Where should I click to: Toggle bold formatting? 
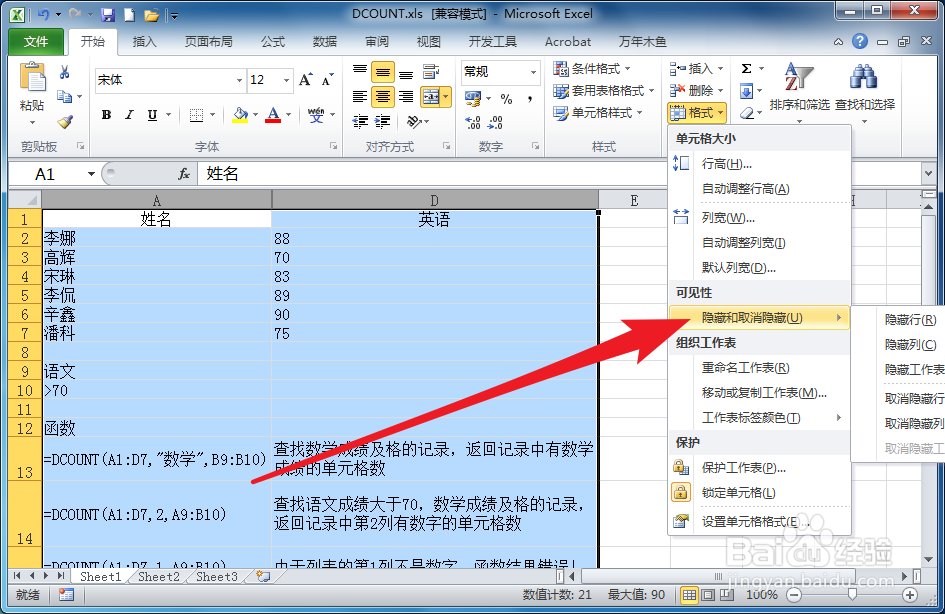coord(107,114)
